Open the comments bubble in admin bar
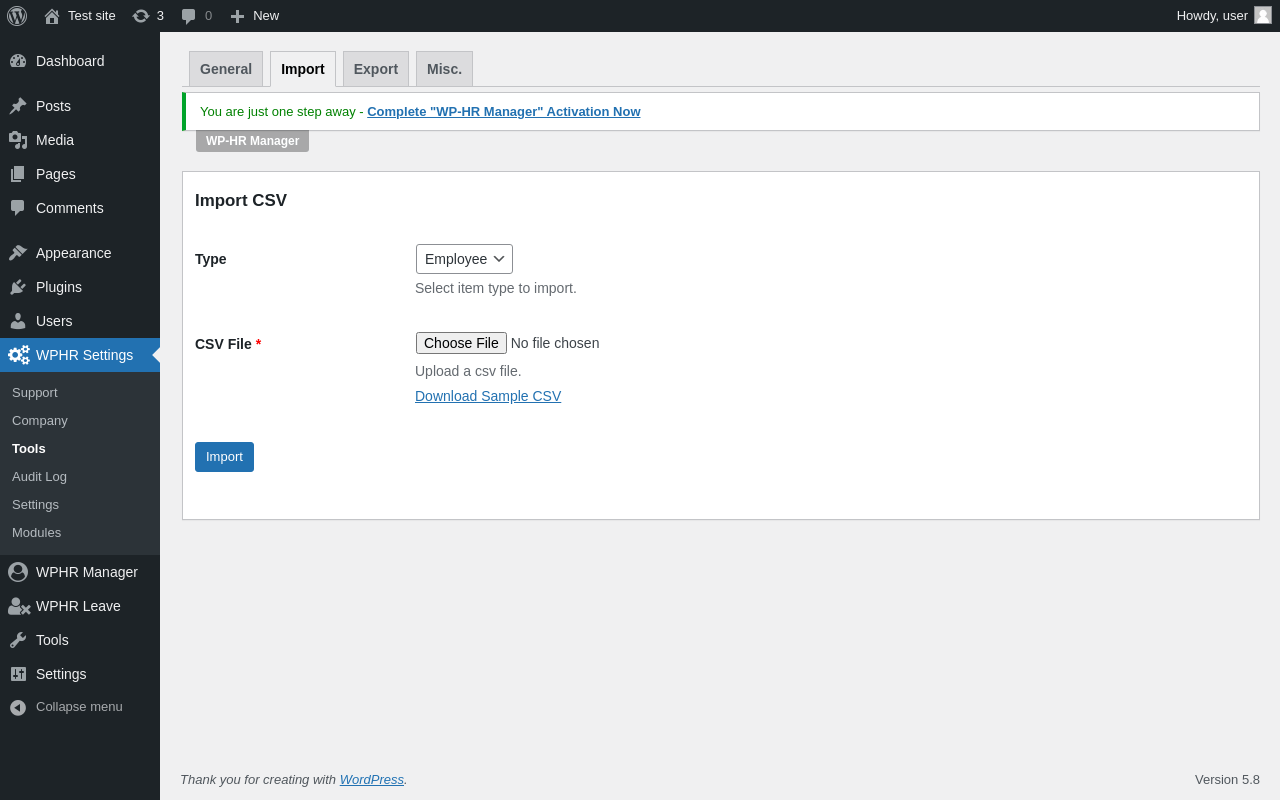Viewport: 1280px width, 800px height. click(188, 16)
